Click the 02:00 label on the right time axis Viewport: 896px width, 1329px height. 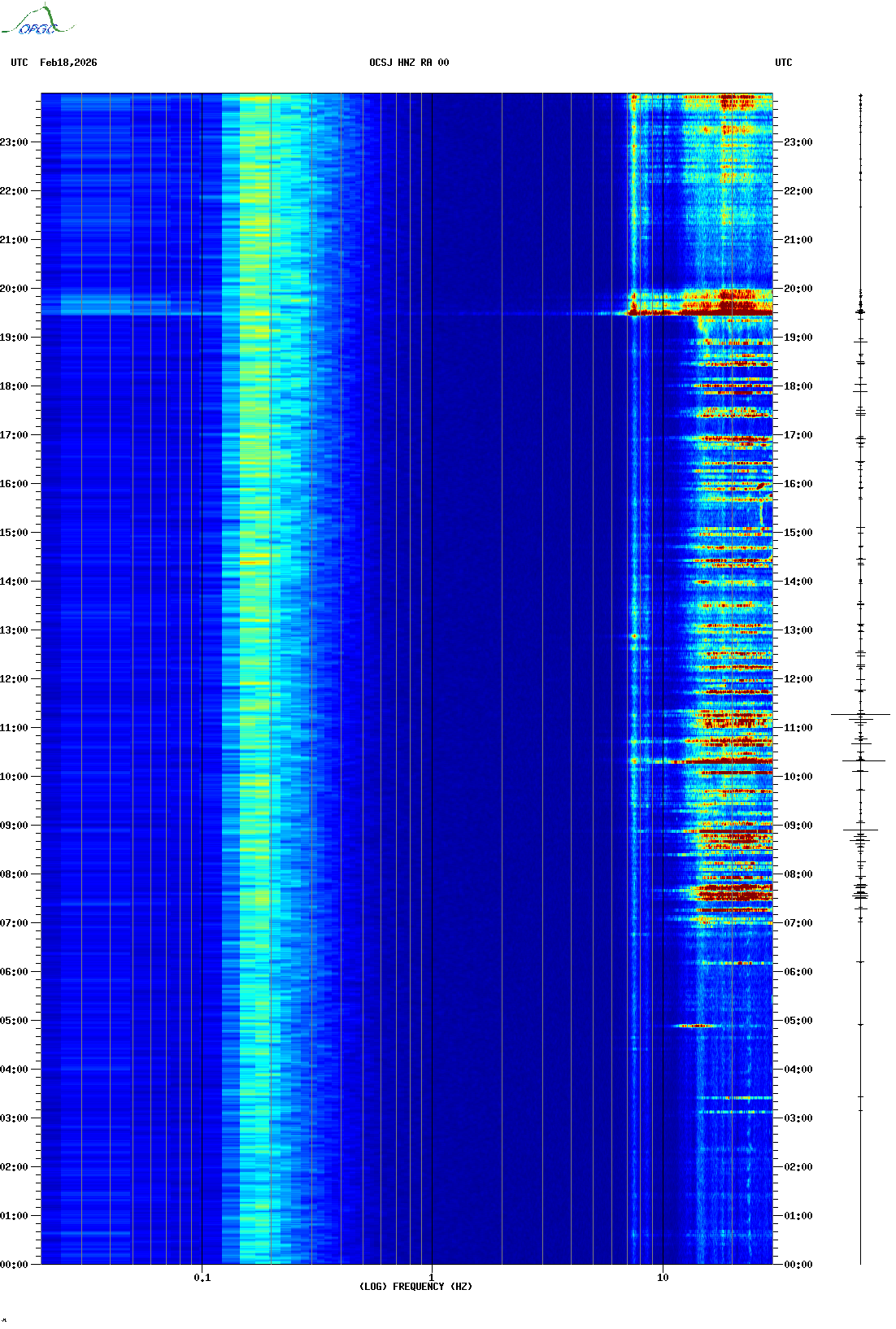(798, 1167)
